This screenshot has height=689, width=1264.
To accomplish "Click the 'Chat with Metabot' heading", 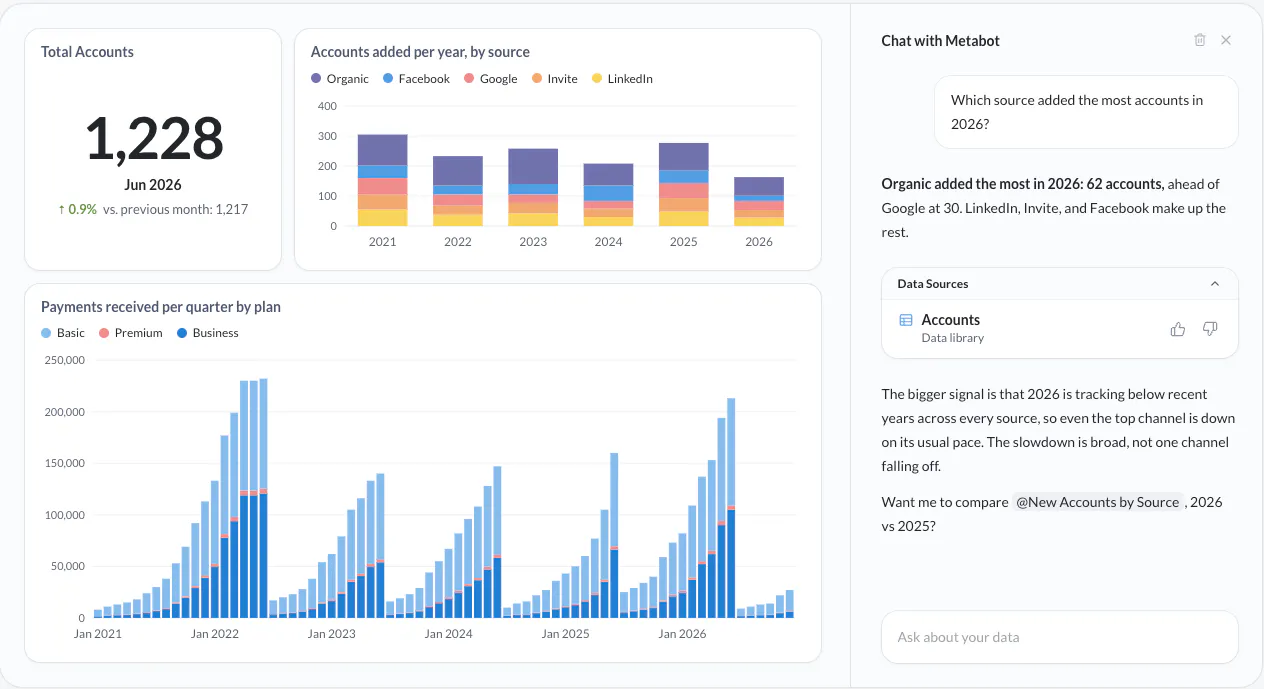I will [x=940, y=41].
